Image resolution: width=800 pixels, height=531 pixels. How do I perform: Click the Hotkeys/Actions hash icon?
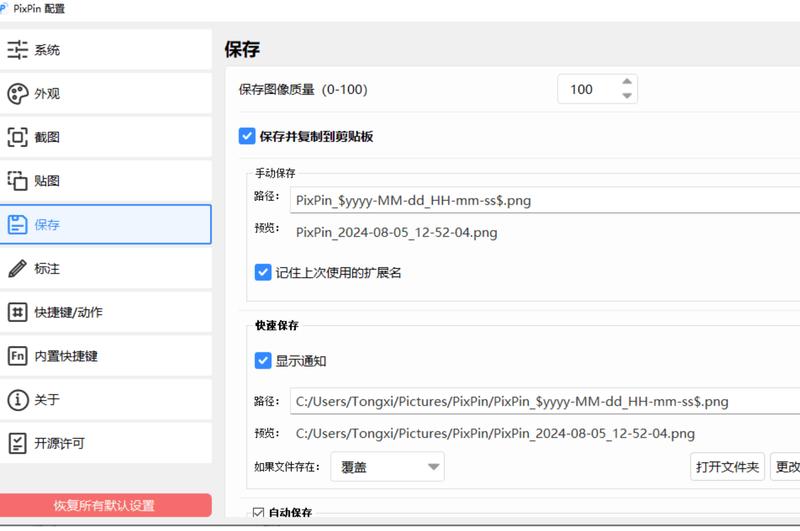pos(17,312)
